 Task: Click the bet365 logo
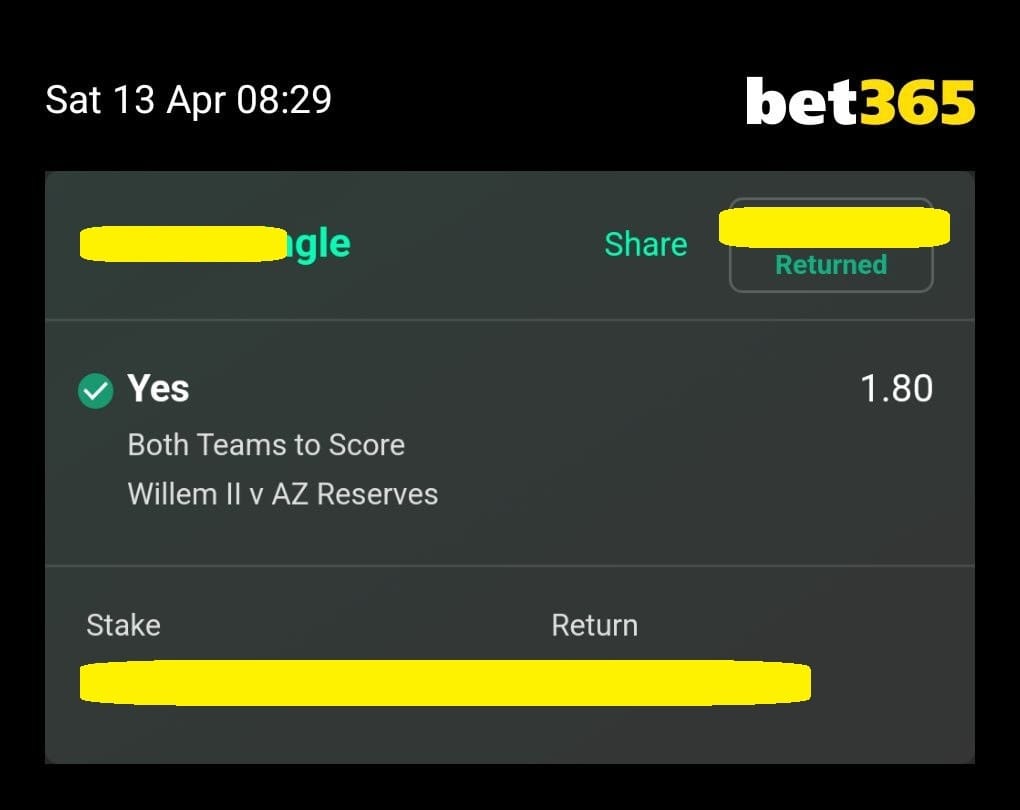860,101
